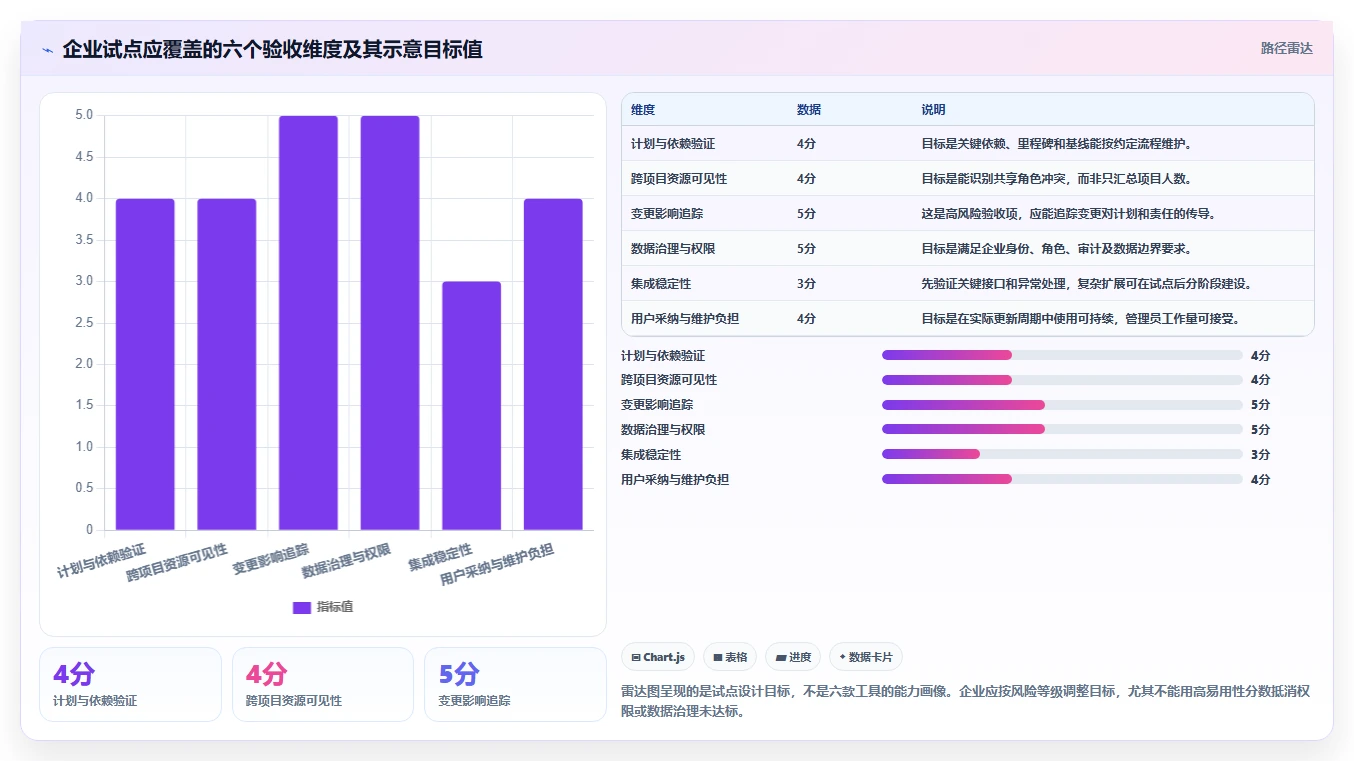Select the 变更影响追踪 table row cell
This screenshot has width=1354, height=761.
point(667,214)
